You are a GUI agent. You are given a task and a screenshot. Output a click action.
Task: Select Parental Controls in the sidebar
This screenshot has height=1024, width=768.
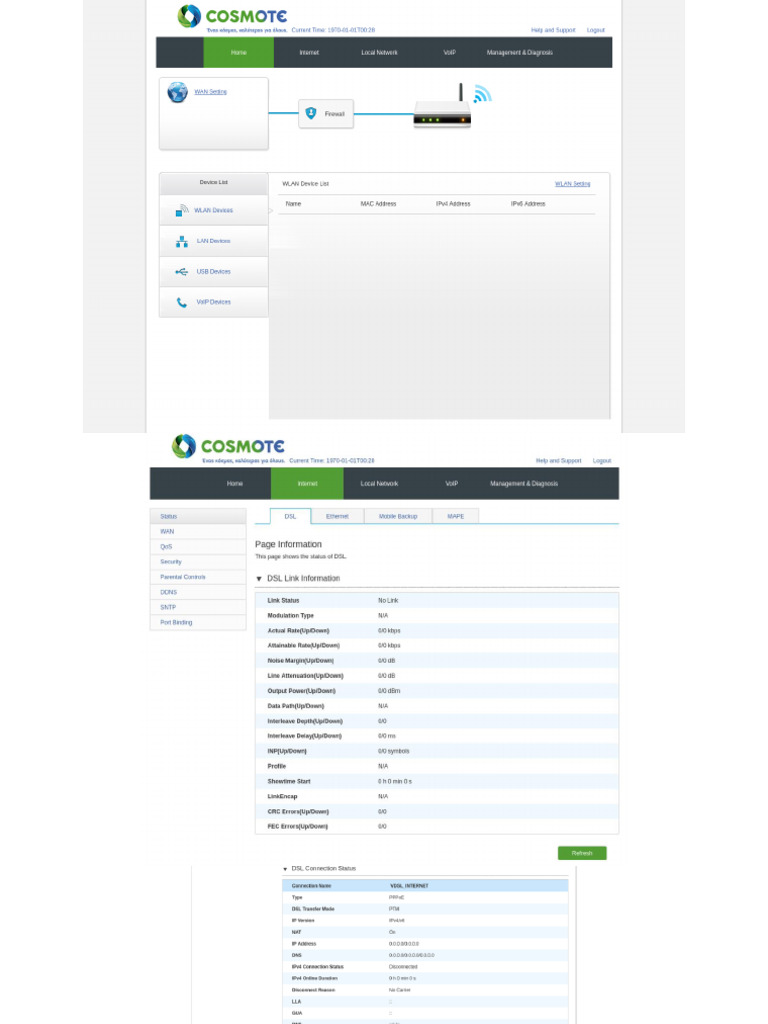point(198,577)
